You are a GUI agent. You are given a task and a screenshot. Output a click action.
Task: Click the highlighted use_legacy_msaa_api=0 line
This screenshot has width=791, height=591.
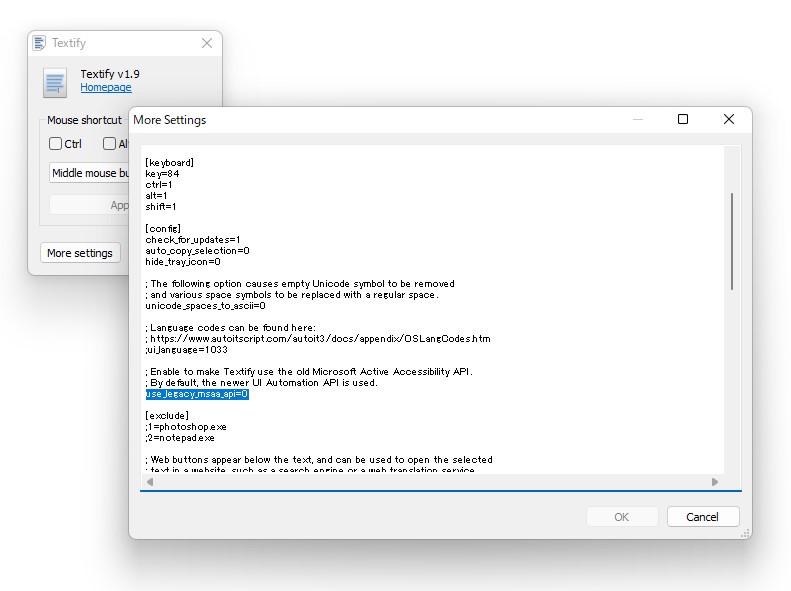(x=197, y=394)
